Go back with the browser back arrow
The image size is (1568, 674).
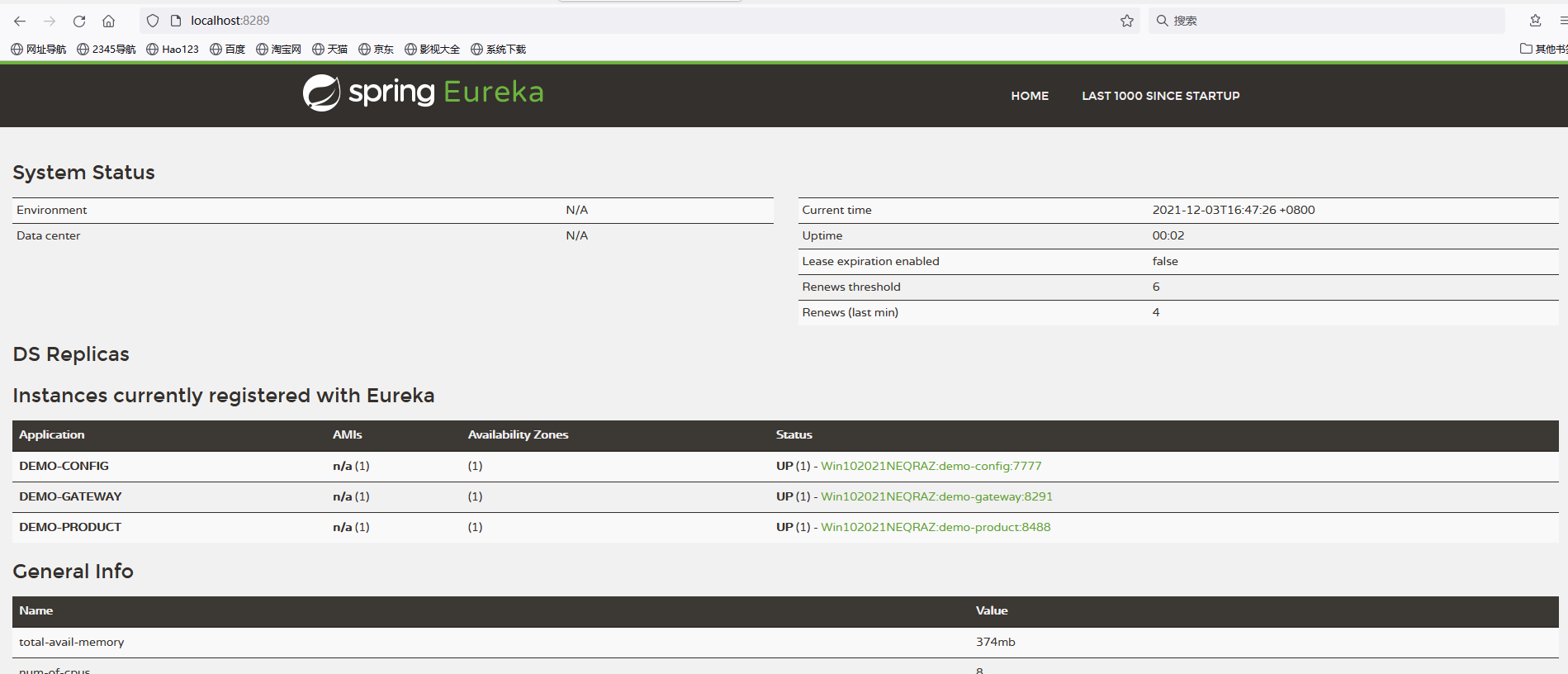20,21
